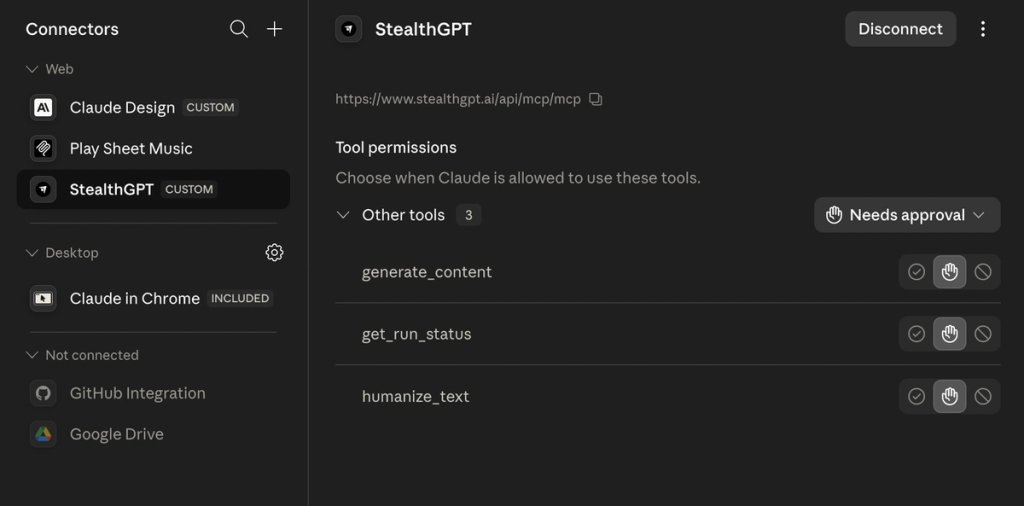The width and height of the screenshot is (1024, 506).
Task: Click the Tool permissions heading
Action: (x=396, y=148)
